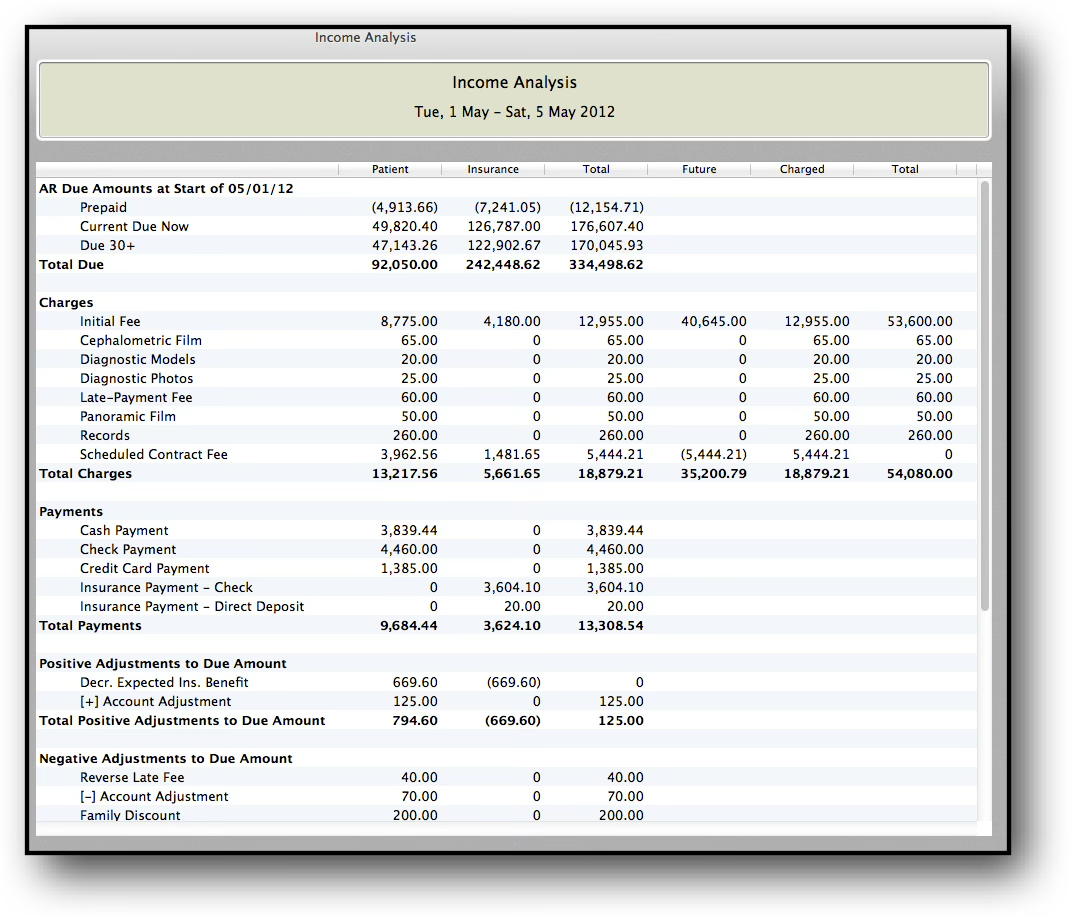Viewport: 1072px width, 917px height.
Task: Click the Late-Payment Fee row
Action: click(x=507, y=397)
